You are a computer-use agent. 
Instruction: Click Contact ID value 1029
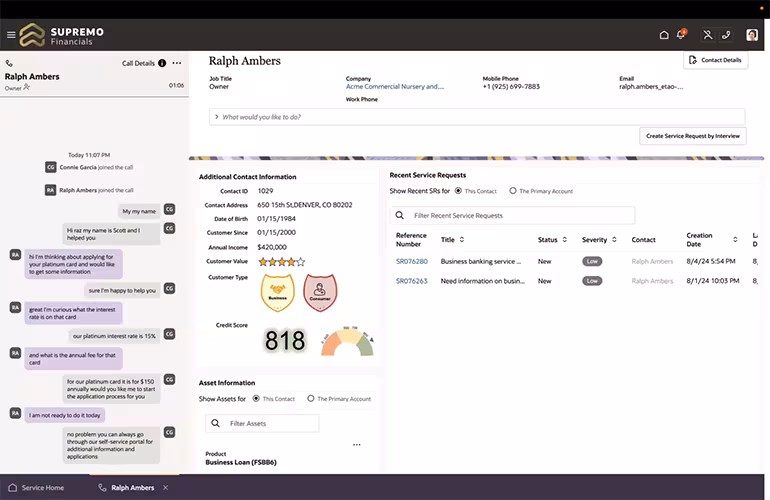tap(265, 191)
